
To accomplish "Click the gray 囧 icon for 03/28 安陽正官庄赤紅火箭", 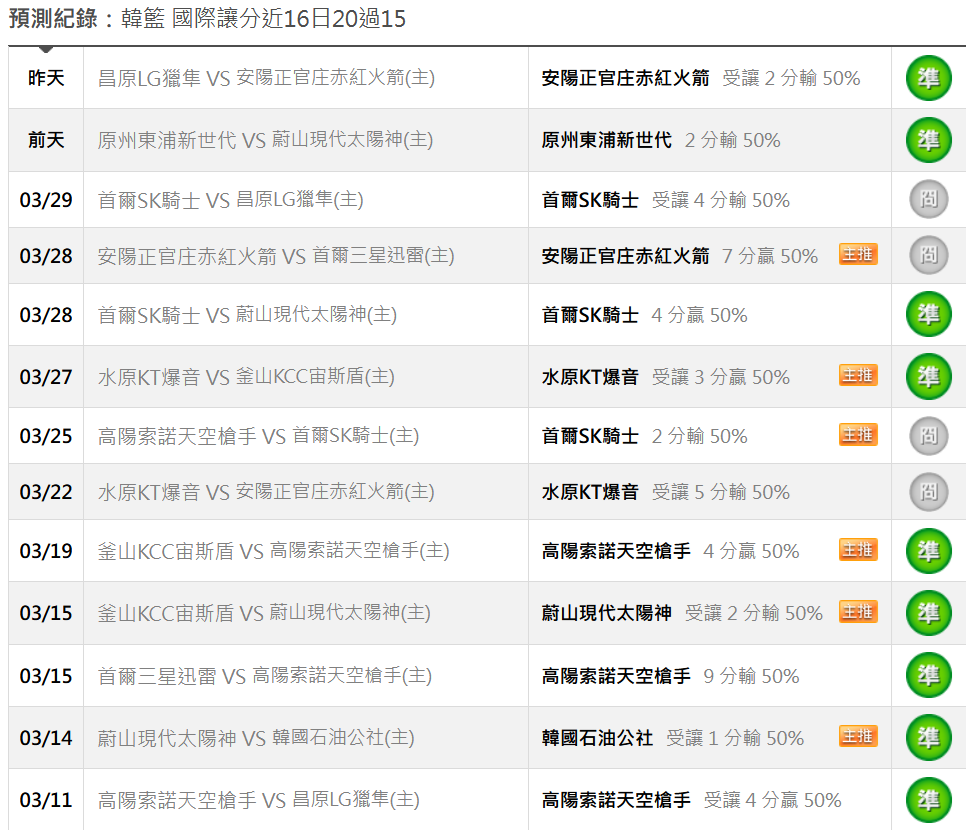I will (928, 255).
